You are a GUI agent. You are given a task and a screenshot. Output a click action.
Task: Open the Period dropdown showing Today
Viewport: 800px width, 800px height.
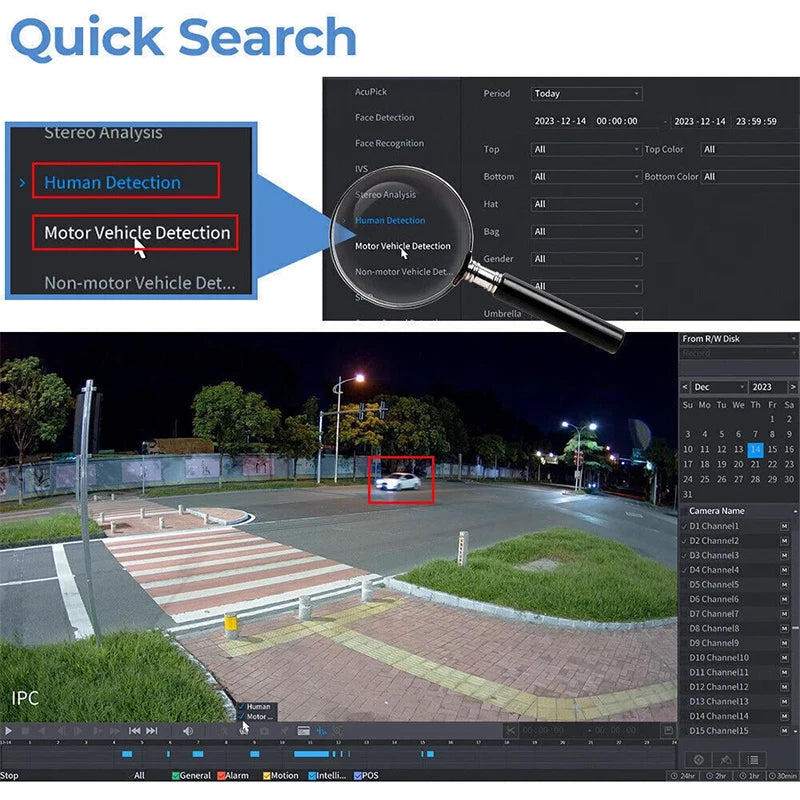(x=586, y=93)
